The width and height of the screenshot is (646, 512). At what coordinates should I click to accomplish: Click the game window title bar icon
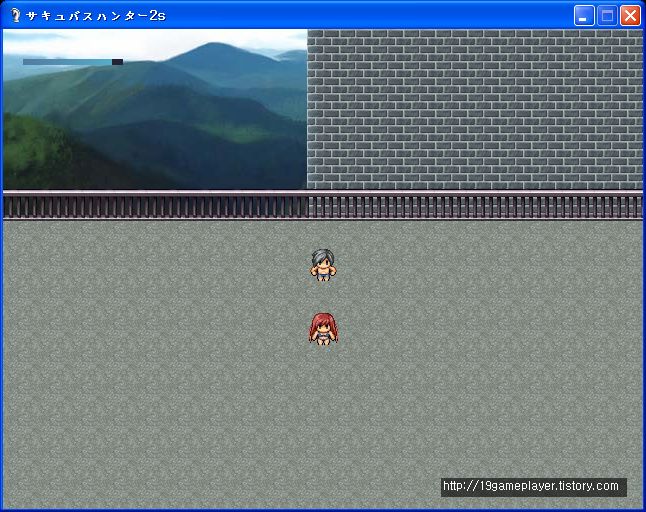point(16,15)
